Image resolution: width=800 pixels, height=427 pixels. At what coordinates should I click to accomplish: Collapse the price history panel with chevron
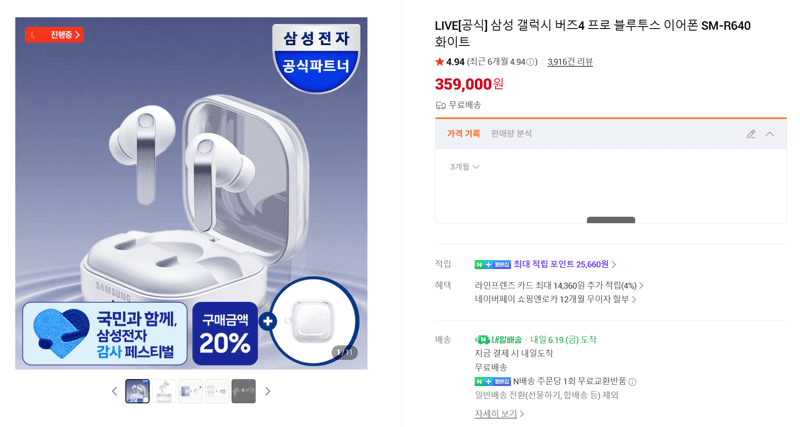point(770,134)
